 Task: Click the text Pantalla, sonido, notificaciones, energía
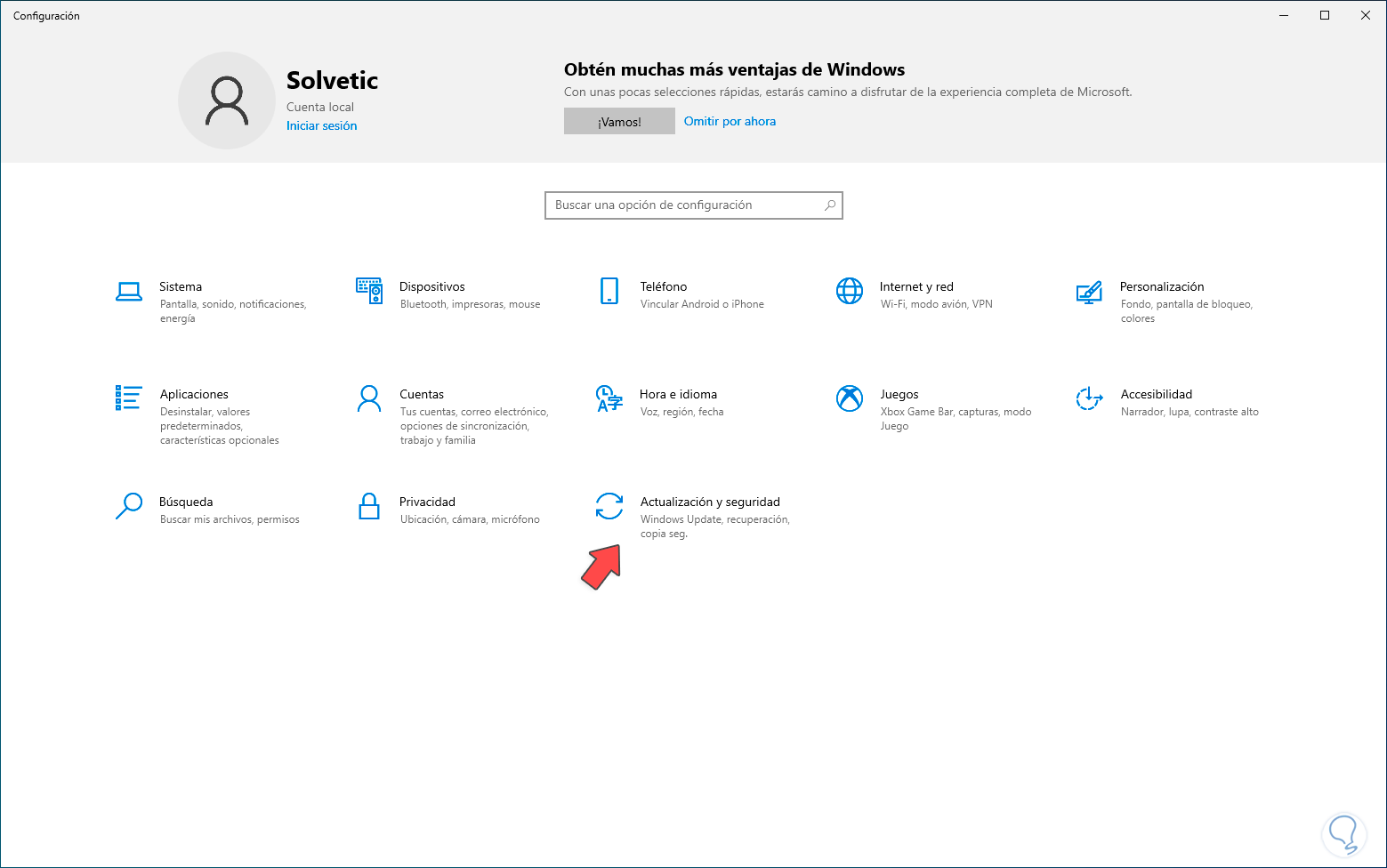tap(233, 311)
